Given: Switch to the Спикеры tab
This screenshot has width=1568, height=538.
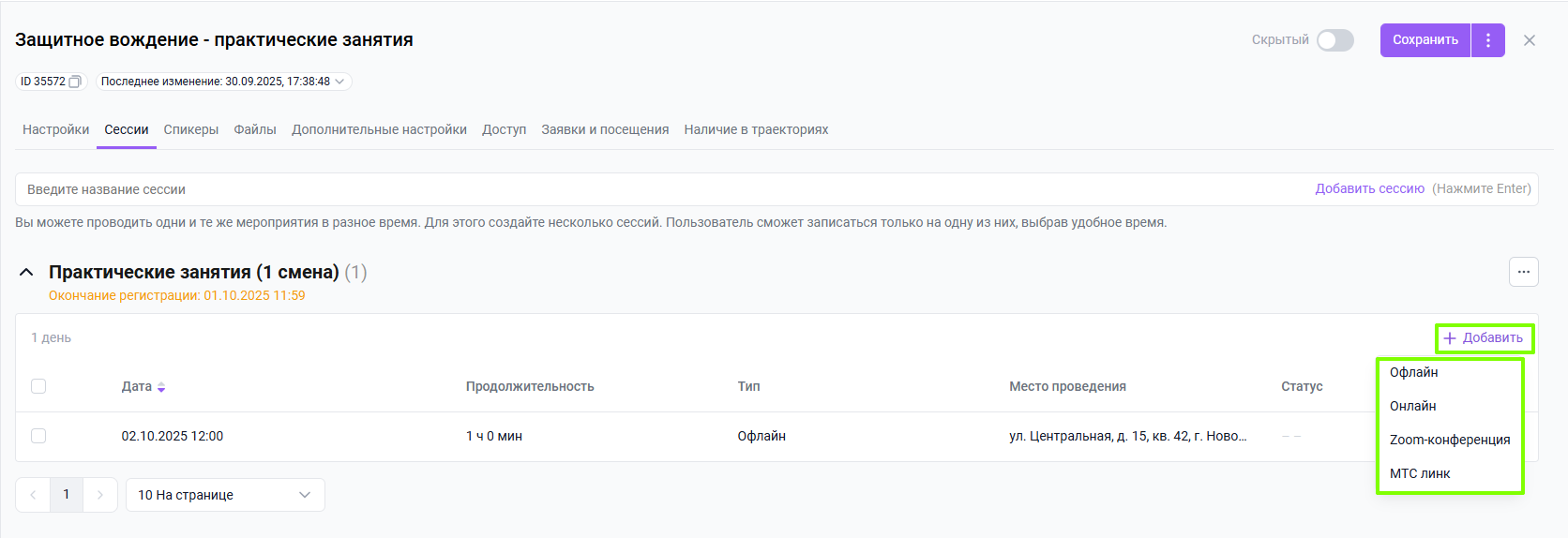Looking at the screenshot, I should point(191,129).
